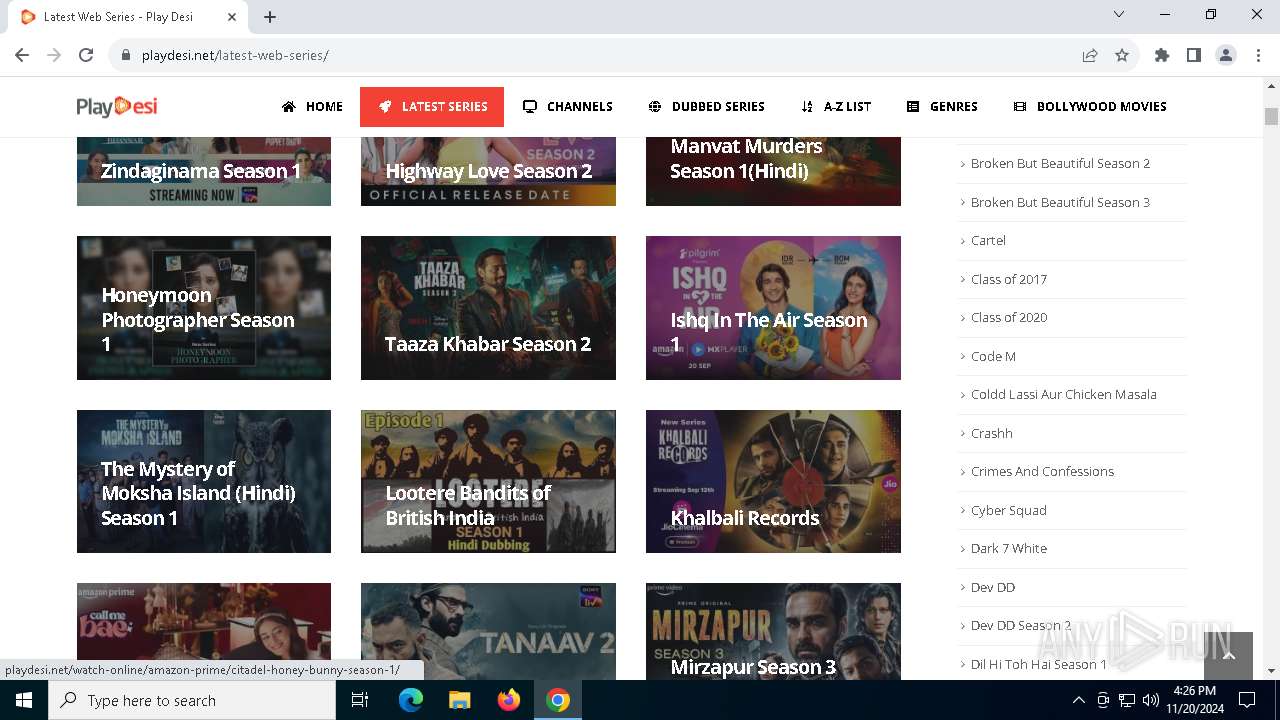Go back using browser back arrow

(22, 55)
